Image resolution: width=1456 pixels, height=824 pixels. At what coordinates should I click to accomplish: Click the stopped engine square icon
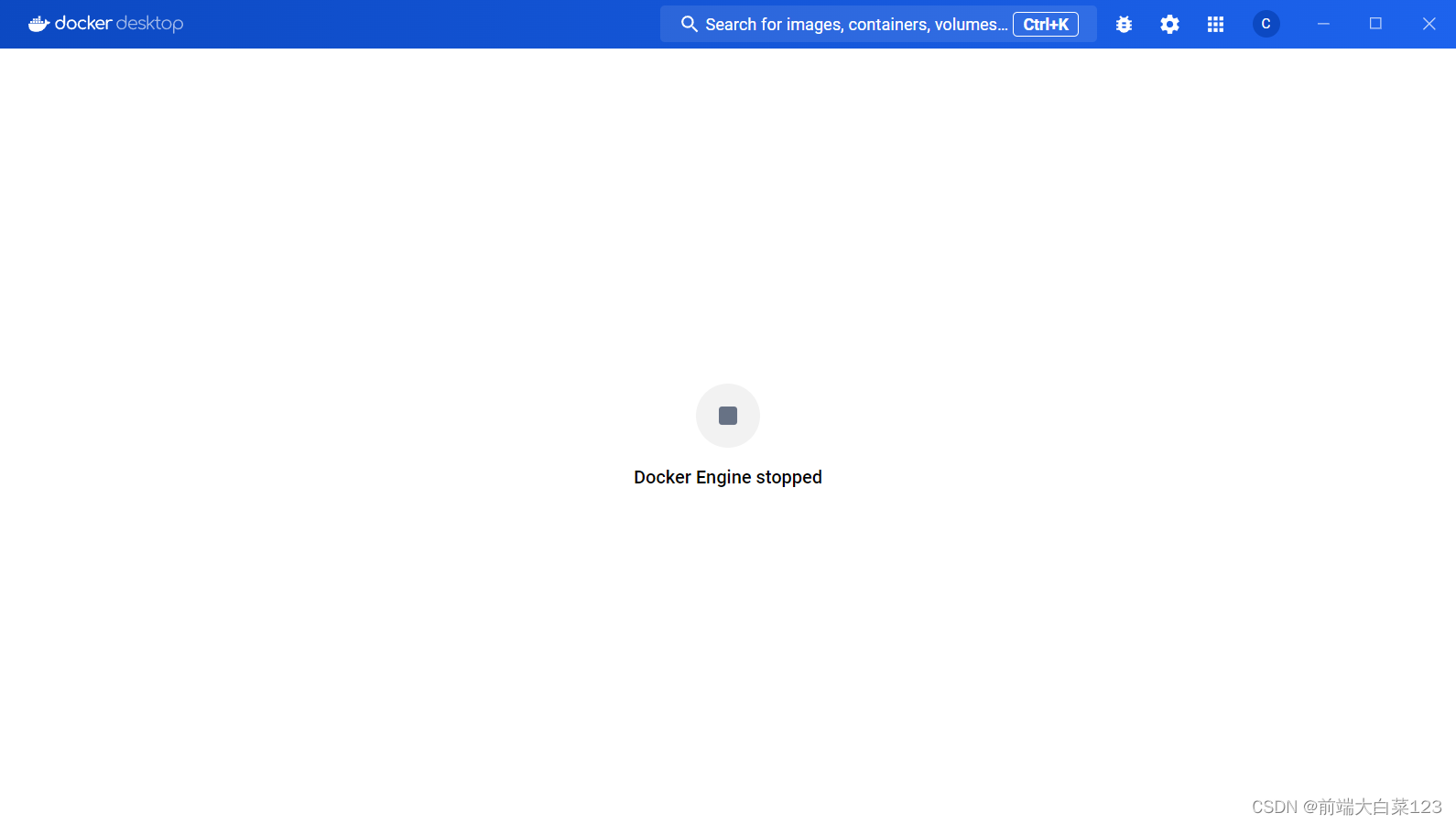point(728,416)
